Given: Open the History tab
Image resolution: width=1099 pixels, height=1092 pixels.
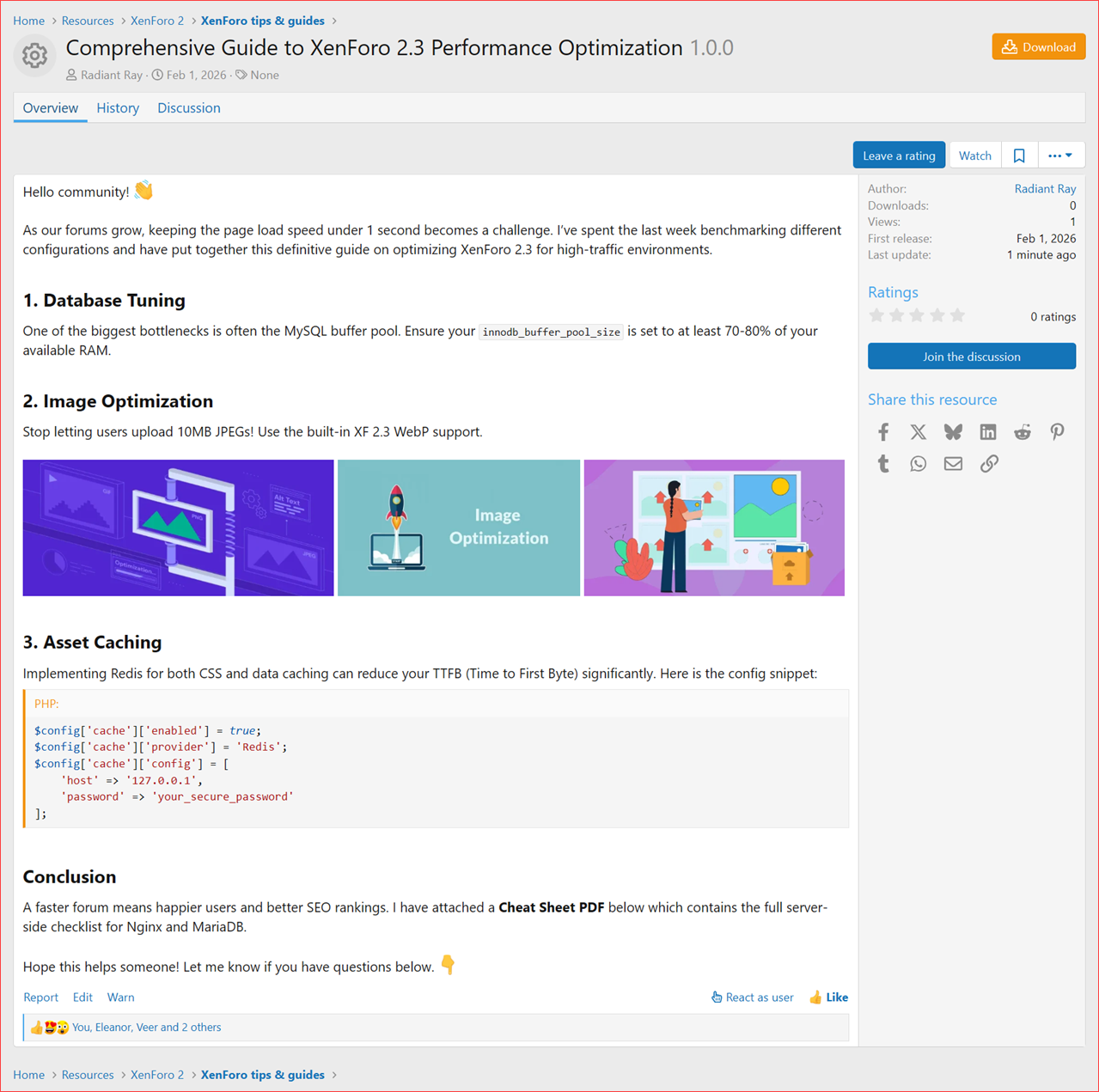Looking at the screenshot, I should click(x=118, y=108).
